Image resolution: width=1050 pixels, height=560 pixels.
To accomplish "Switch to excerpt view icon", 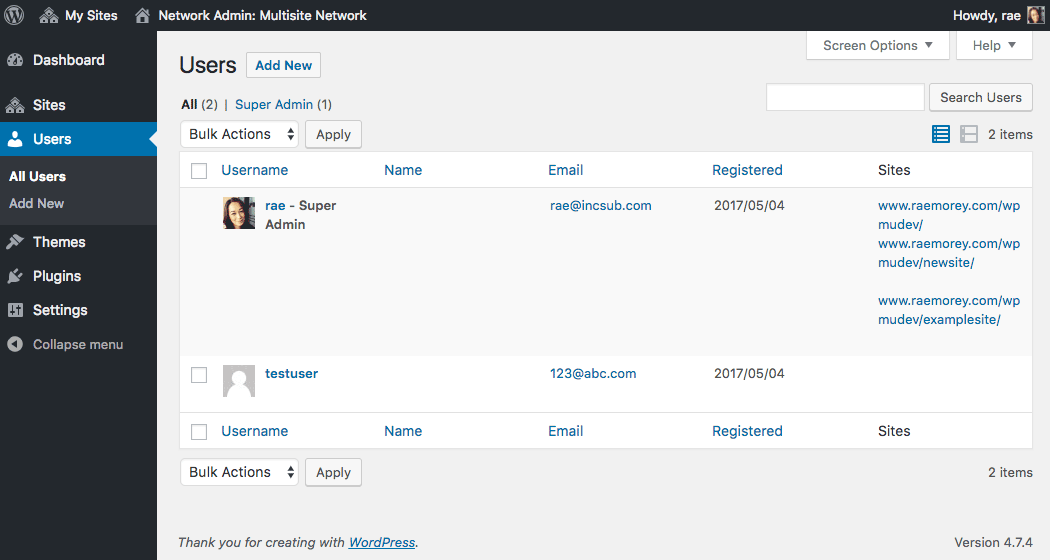I will click(x=969, y=134).
